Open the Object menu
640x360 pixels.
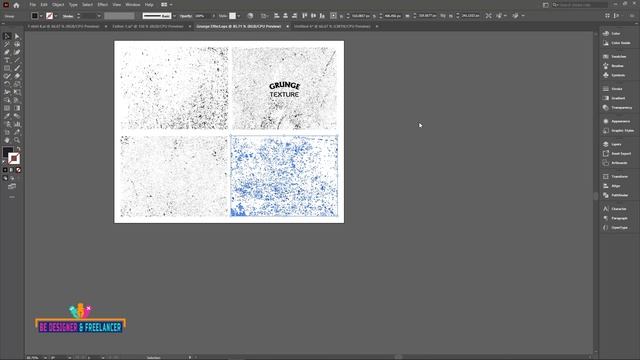[x=58, y=4]
